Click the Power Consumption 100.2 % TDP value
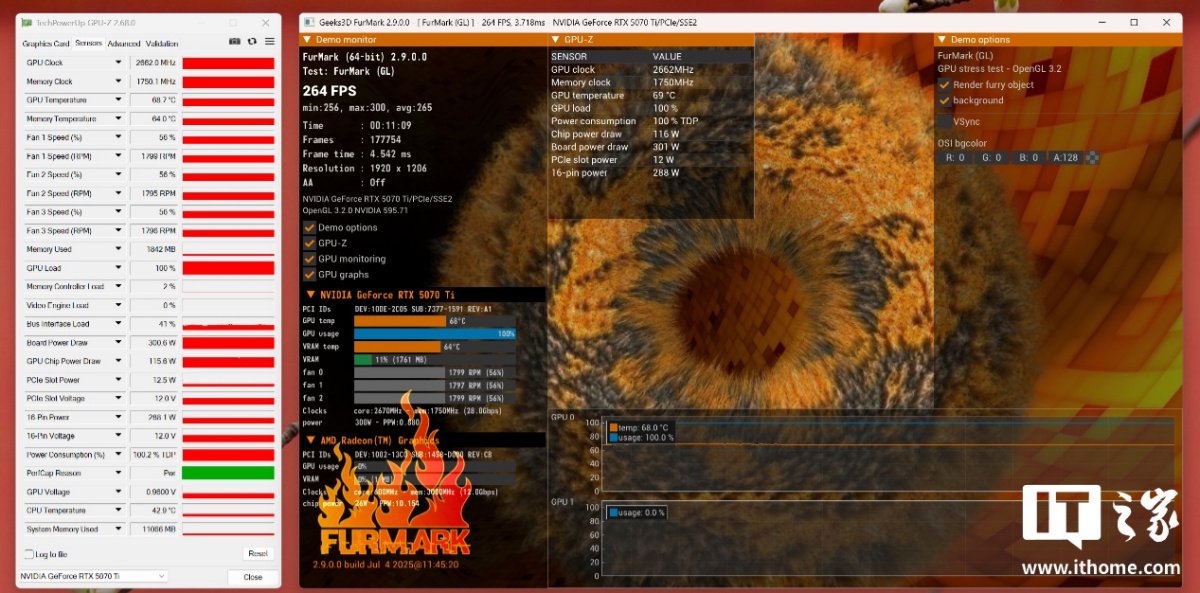This screenshot has height=593, width=1200. [153, 454]
